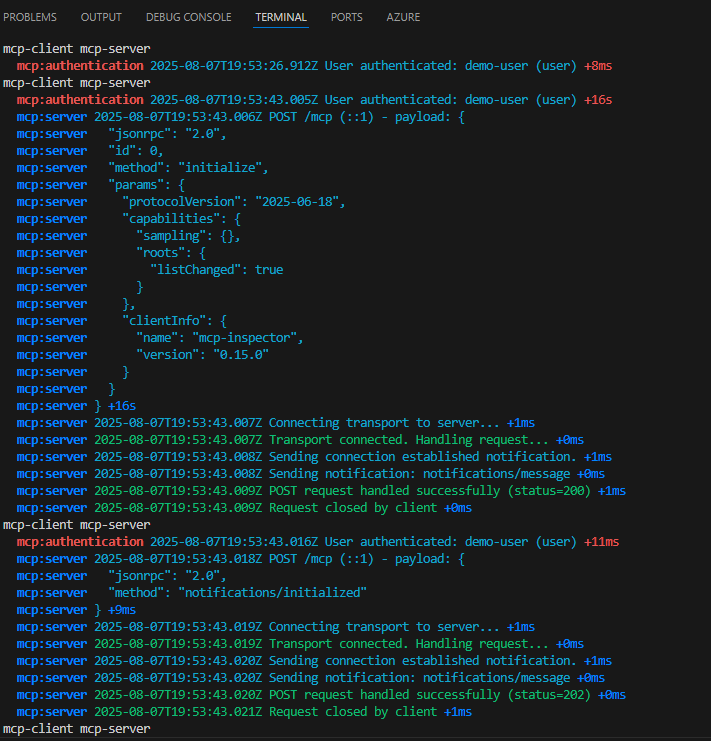
Task: Select the DEBUG CONSOLE tab
Action: pyautogui.click(x=188, y=17)
